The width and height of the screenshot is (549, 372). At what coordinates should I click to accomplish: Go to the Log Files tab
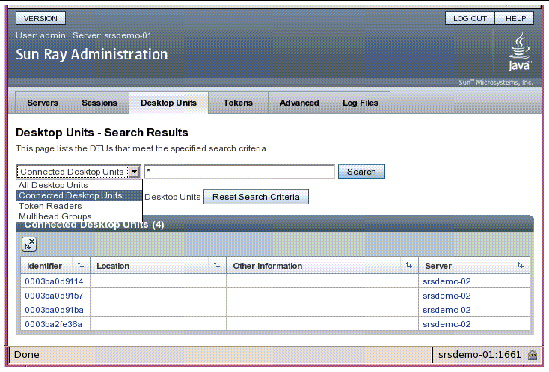pos(360,103)
